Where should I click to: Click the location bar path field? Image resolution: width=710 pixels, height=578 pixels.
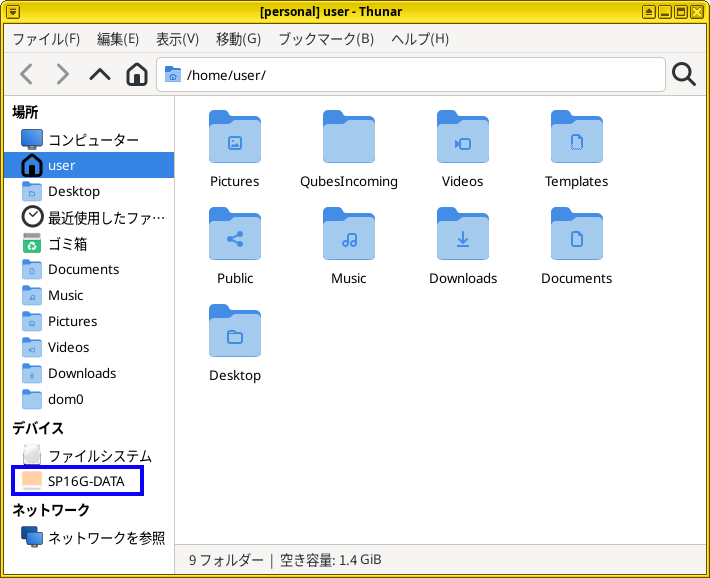click(411, 75)
